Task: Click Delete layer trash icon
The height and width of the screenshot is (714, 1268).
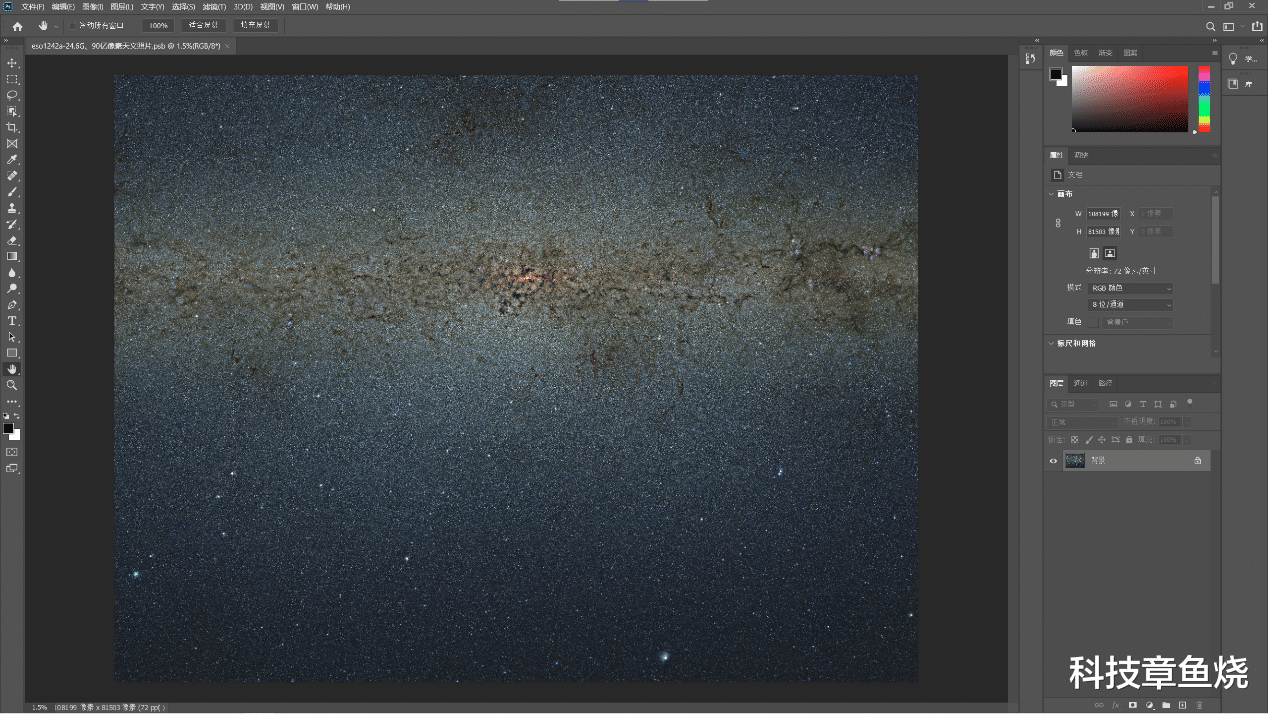Action: 1199,705
